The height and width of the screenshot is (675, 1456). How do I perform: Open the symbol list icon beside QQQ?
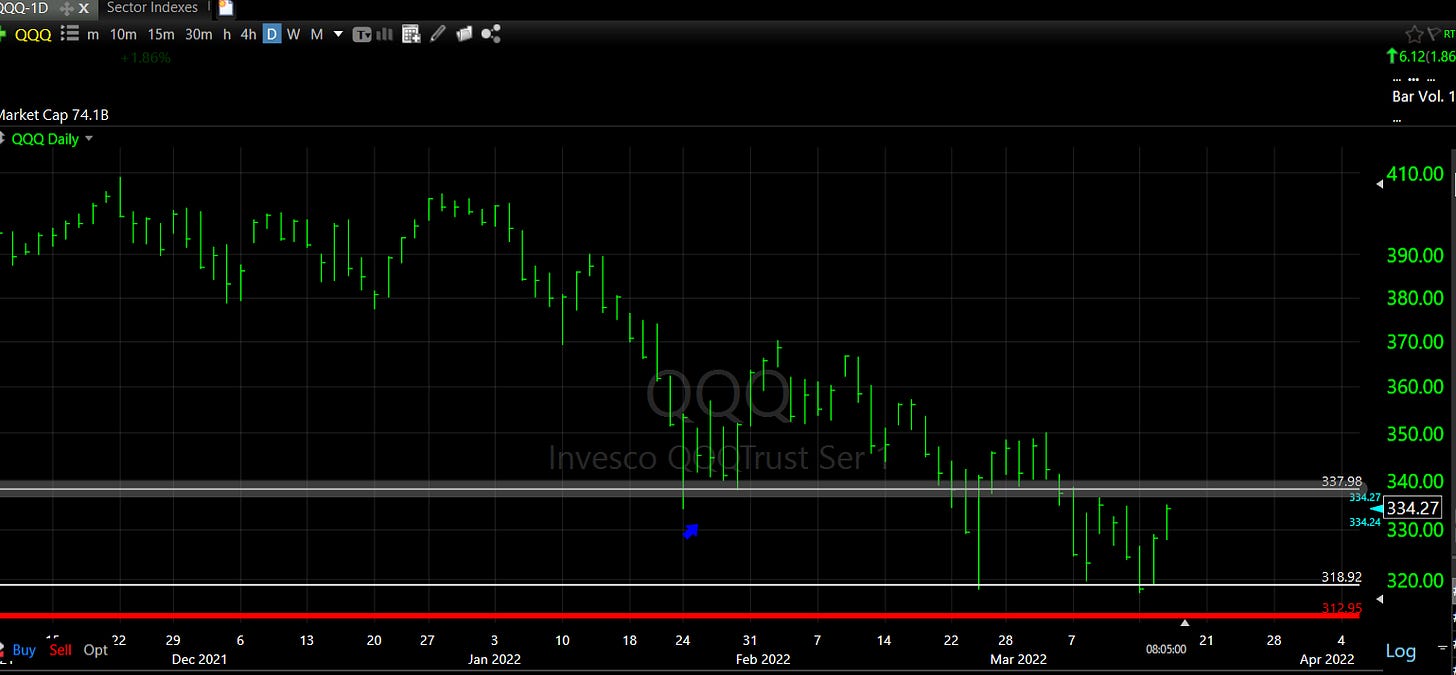pyautogui.click(x=69, y=34)
